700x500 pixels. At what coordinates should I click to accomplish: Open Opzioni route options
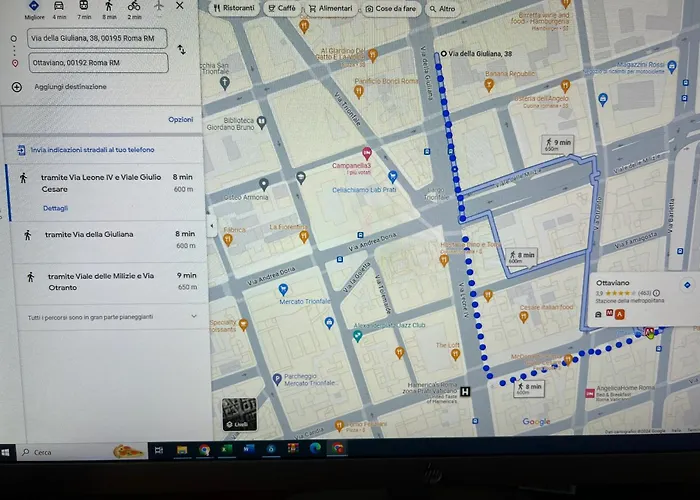181,120
